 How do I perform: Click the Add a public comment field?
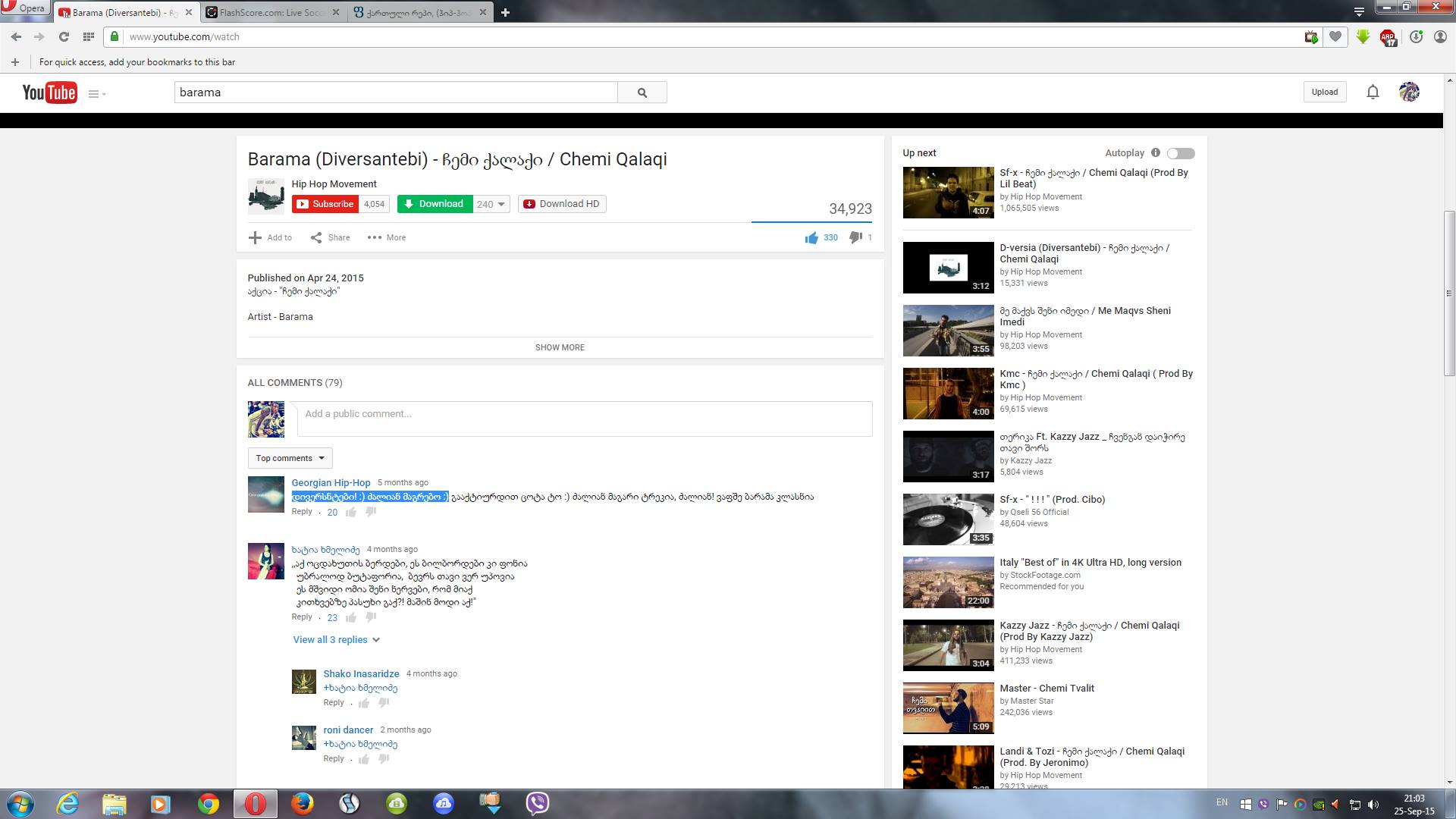point(585,419)
